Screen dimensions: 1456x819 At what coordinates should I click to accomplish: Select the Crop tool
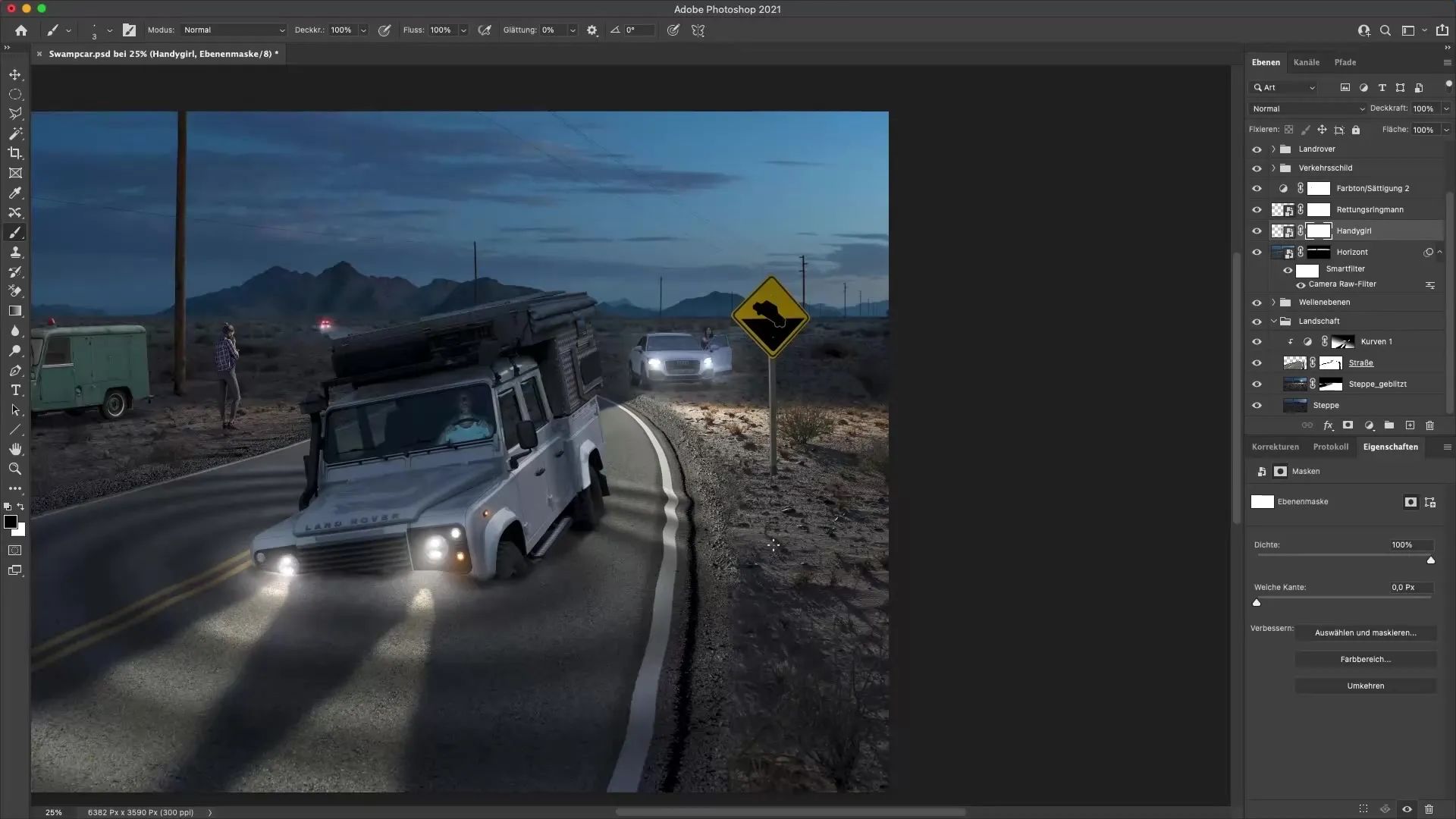point(15,153)
